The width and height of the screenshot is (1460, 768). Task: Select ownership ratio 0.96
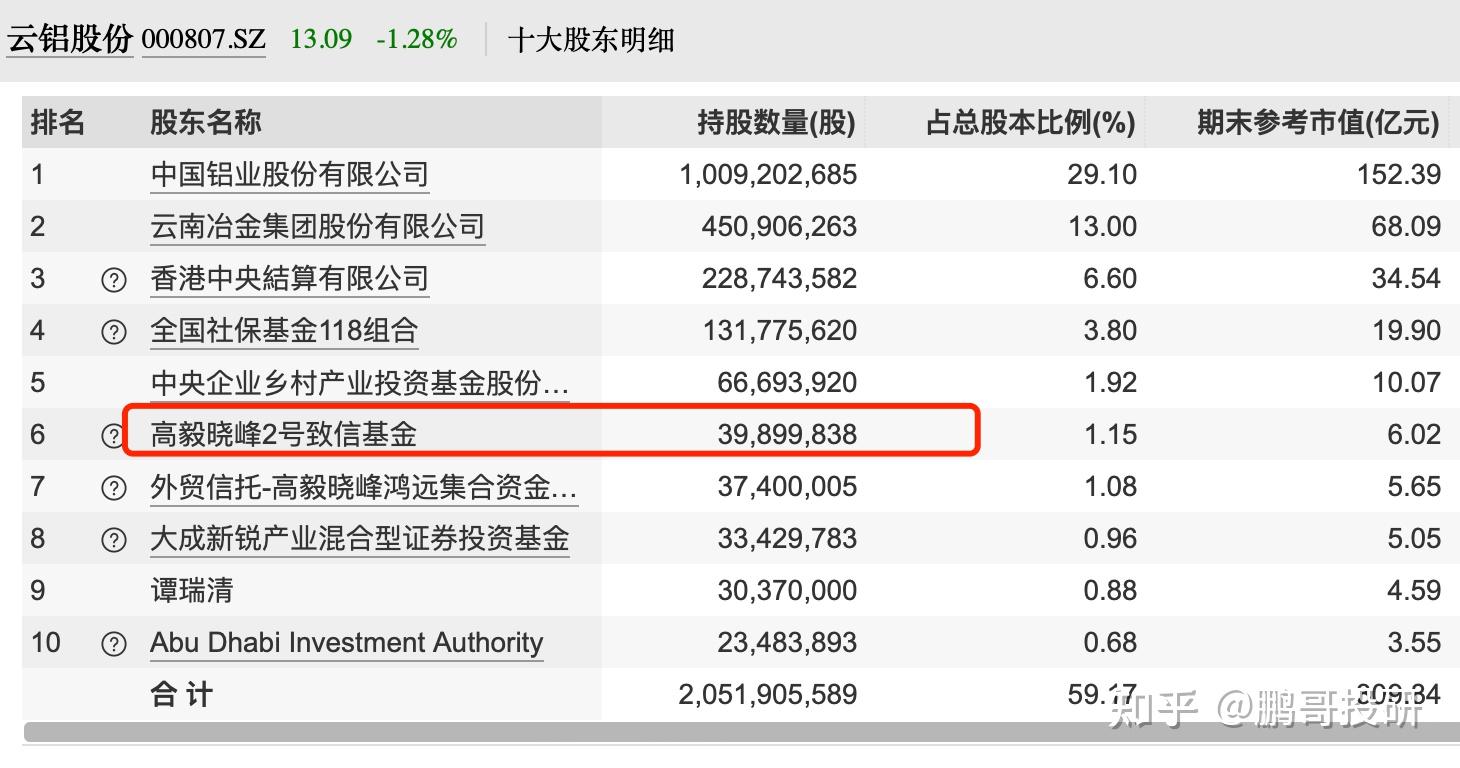pyautogui.click(x=1110, y=539)
